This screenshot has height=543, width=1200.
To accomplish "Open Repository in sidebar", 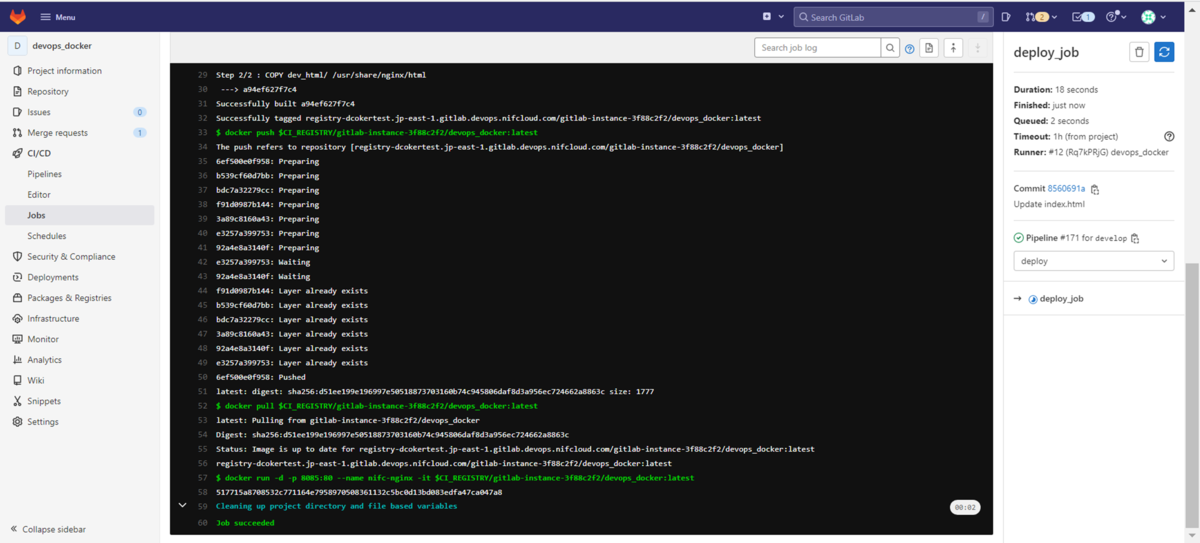I will pos(79,91).
